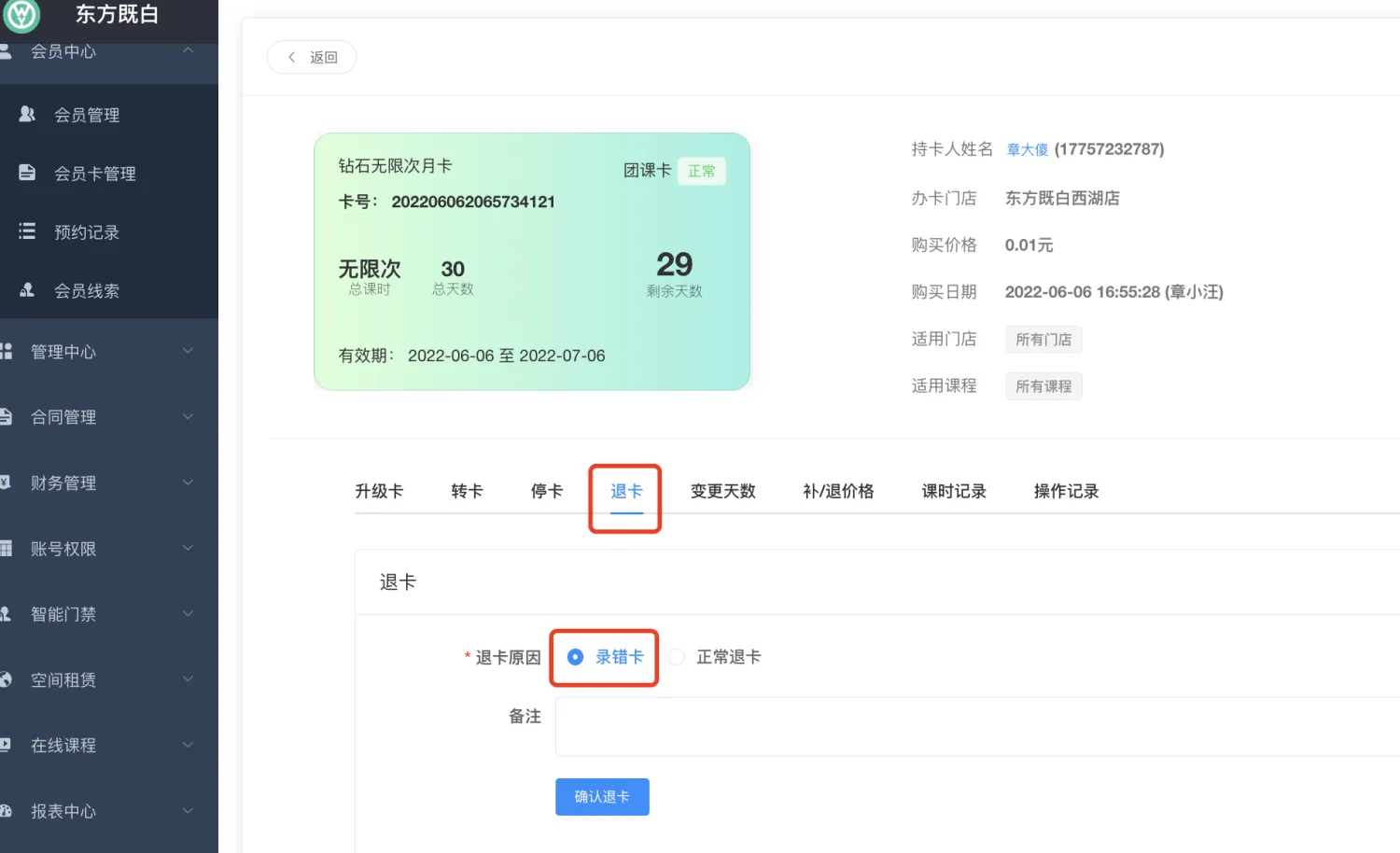Click the 会员卡管理 document icon
This screenshot has height=853, width=1400.
pyautogui.click(x=27, y=173)
